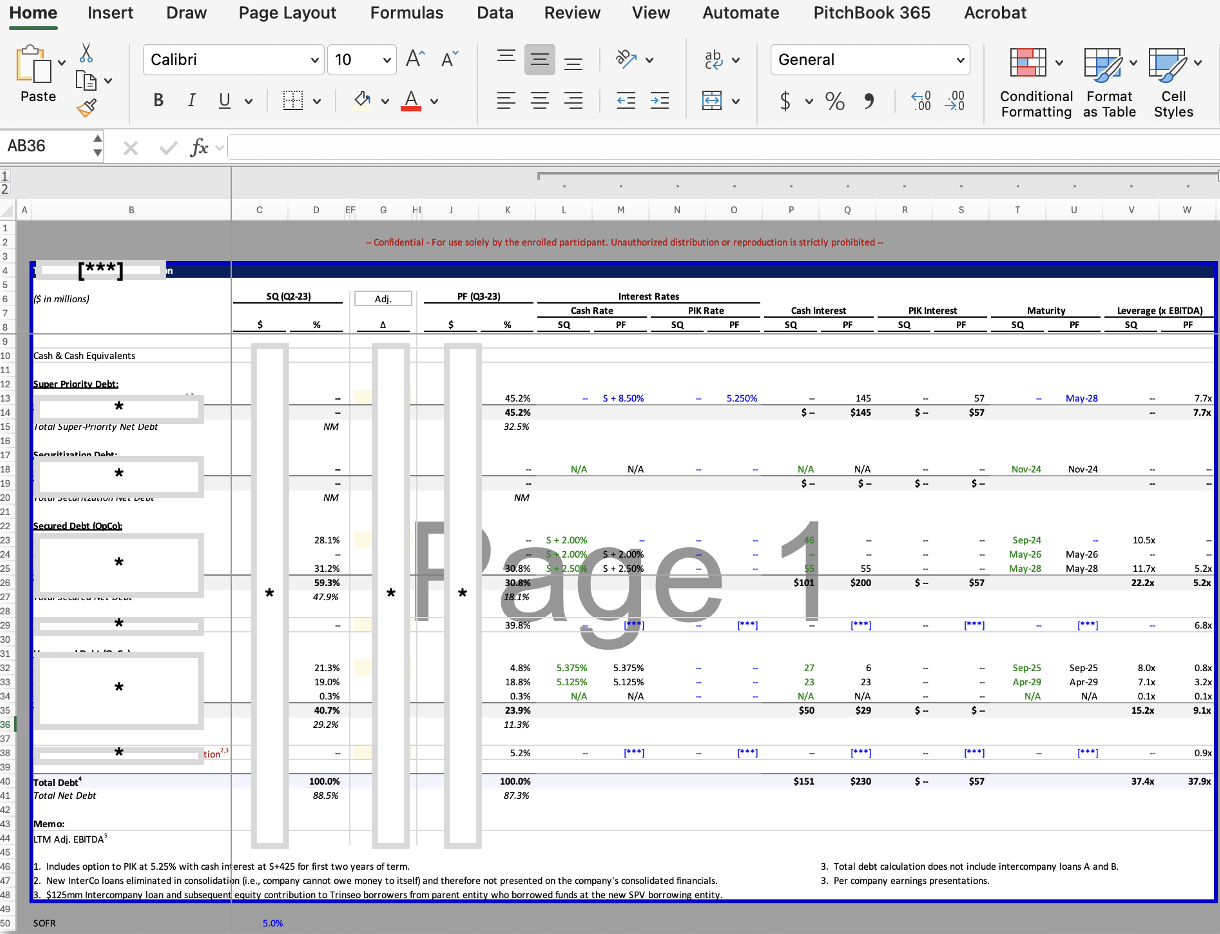Click the Name Box showing AB36

point(45,146)
